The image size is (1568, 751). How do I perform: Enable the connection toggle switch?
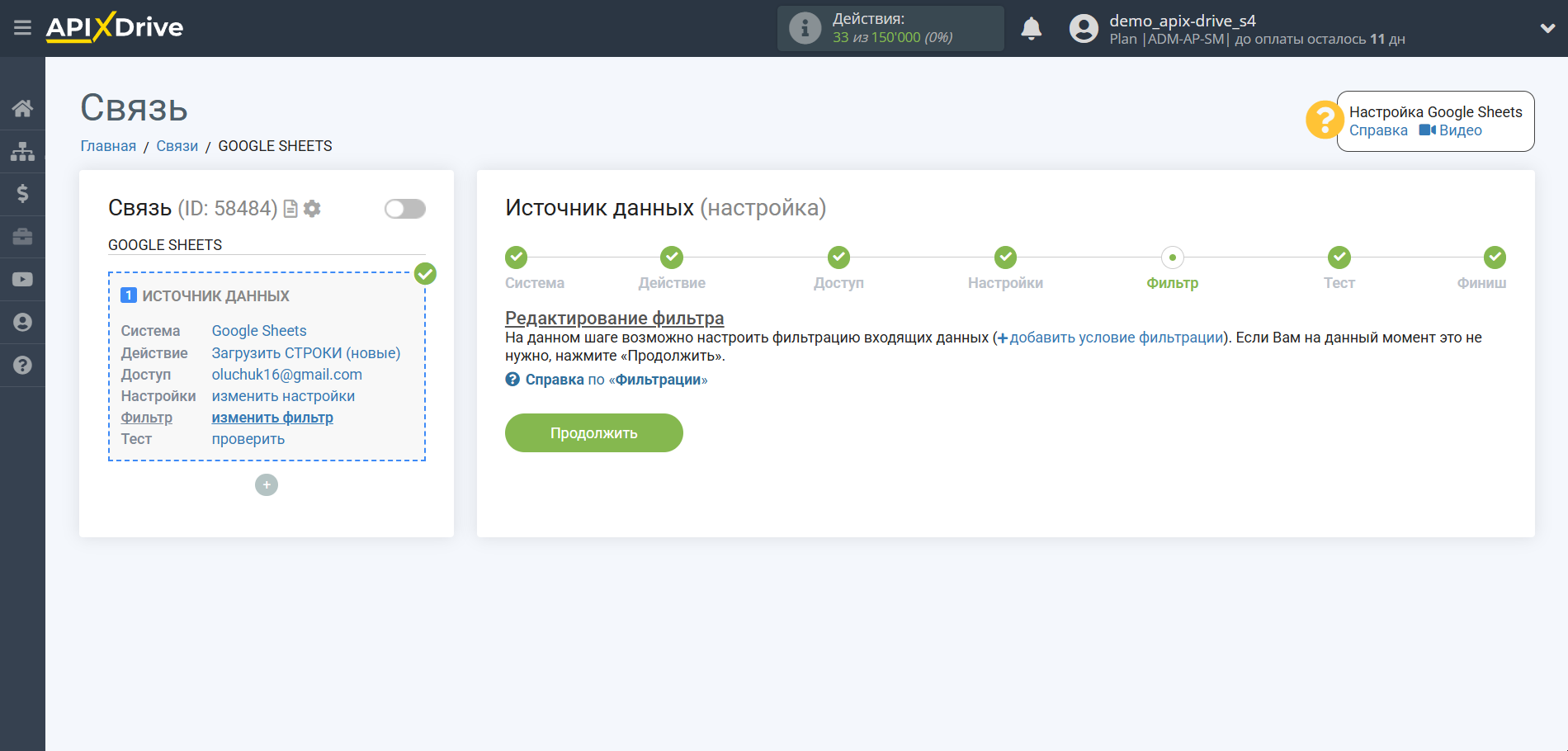tap(404, 209)
